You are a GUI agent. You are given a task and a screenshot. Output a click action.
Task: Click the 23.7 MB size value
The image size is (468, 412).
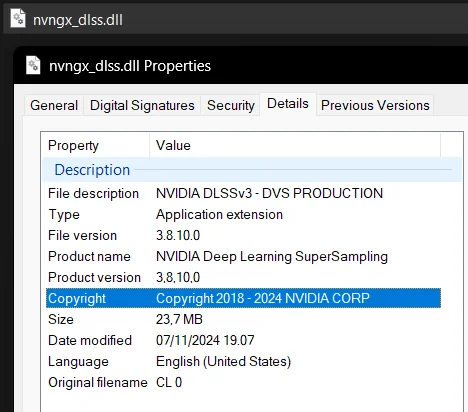click(179, 320)
